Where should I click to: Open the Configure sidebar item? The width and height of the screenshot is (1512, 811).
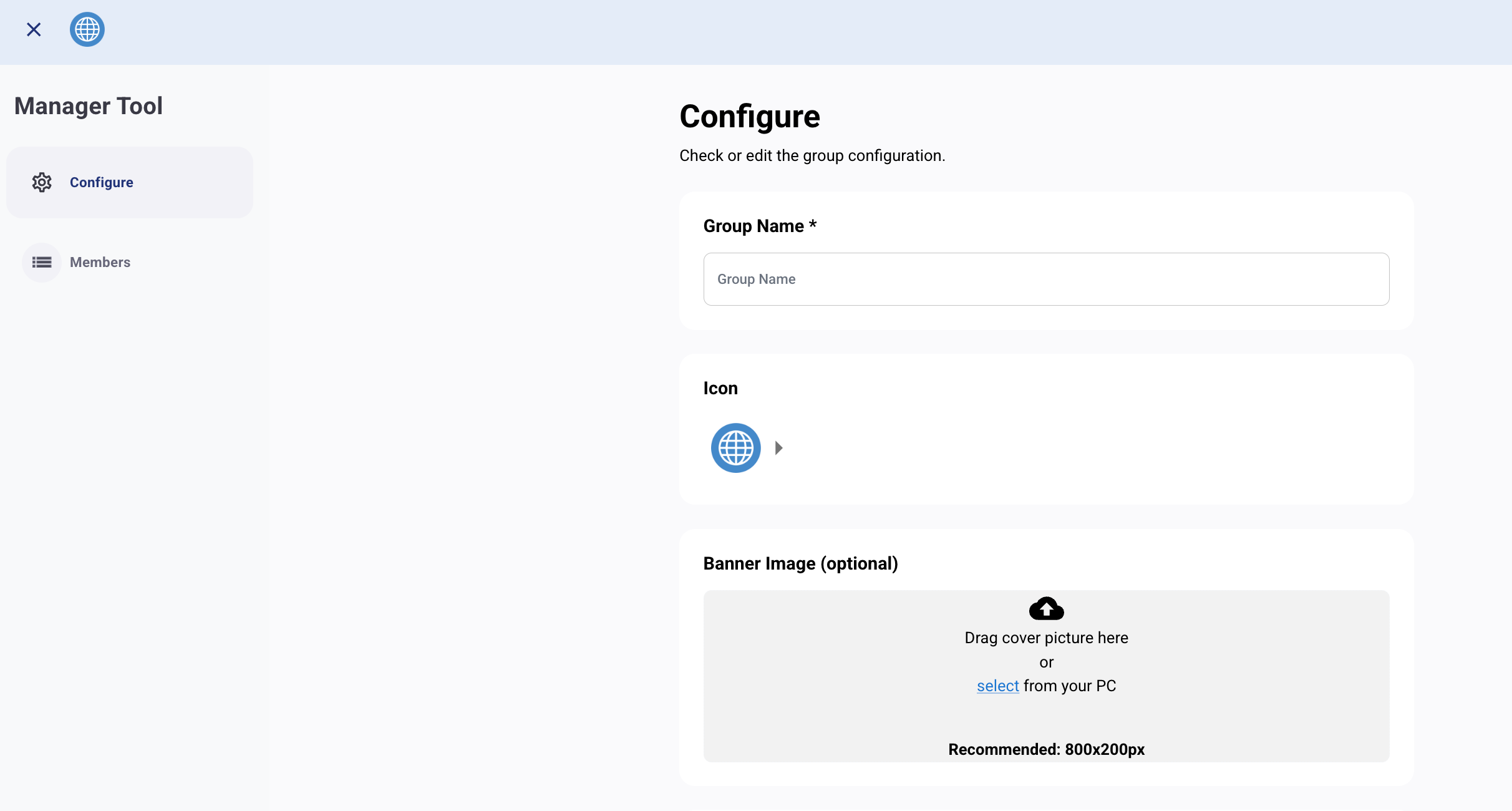pos(101,182)
